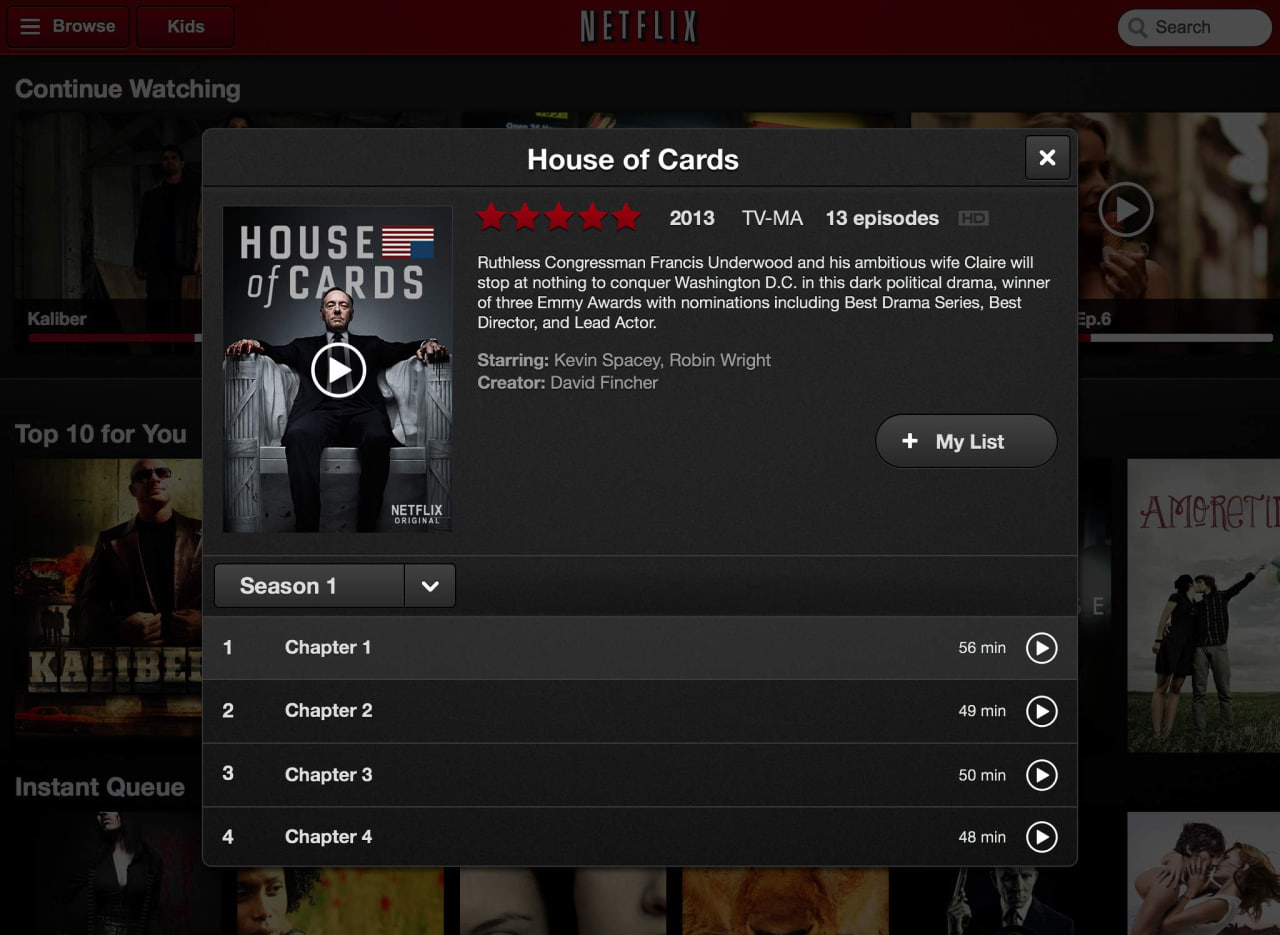Switch to the Kids section
The height and width of the screenshot is (935, 1280).
(185, 27)
